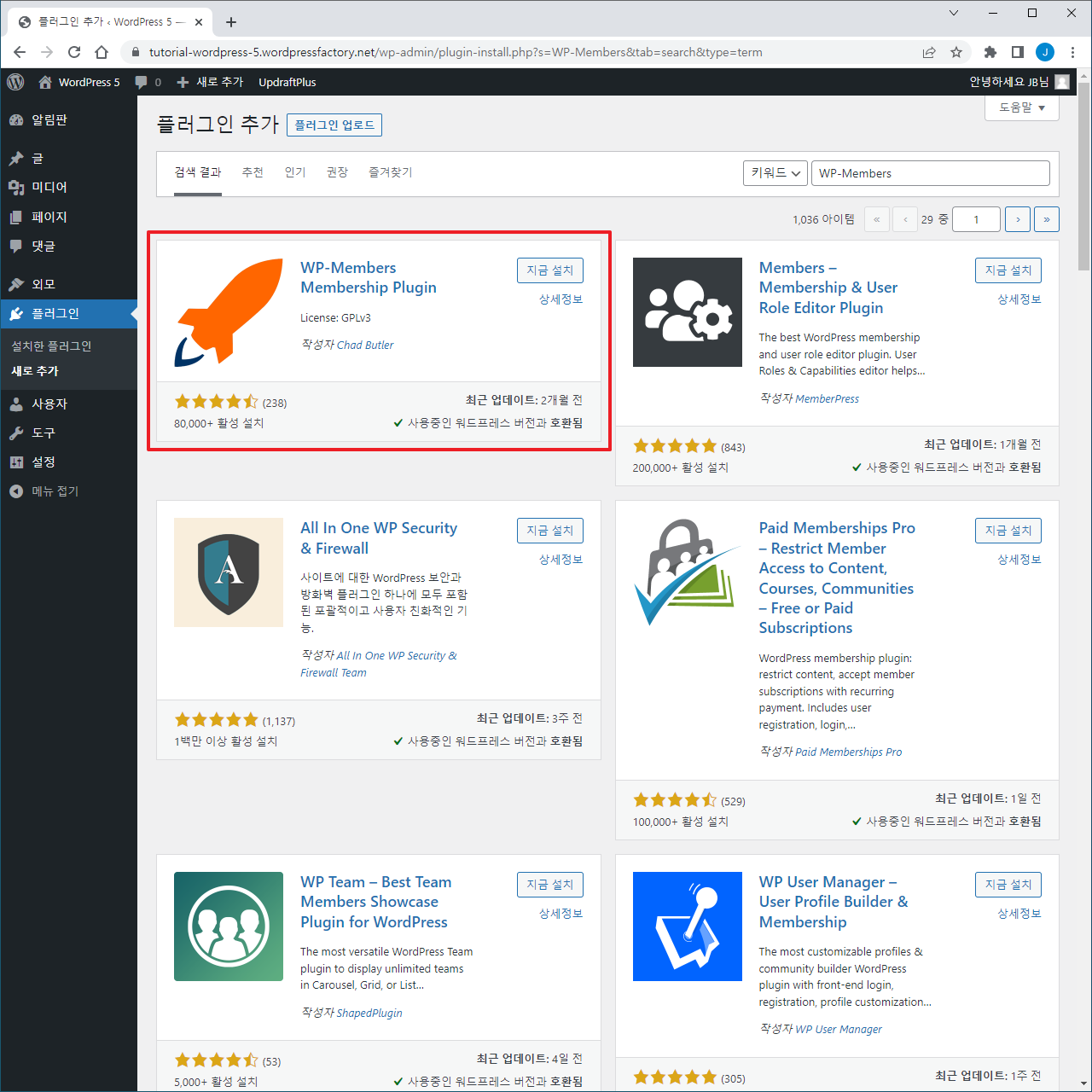Click the WP-Members plugin search field

[x=931, y=173]
